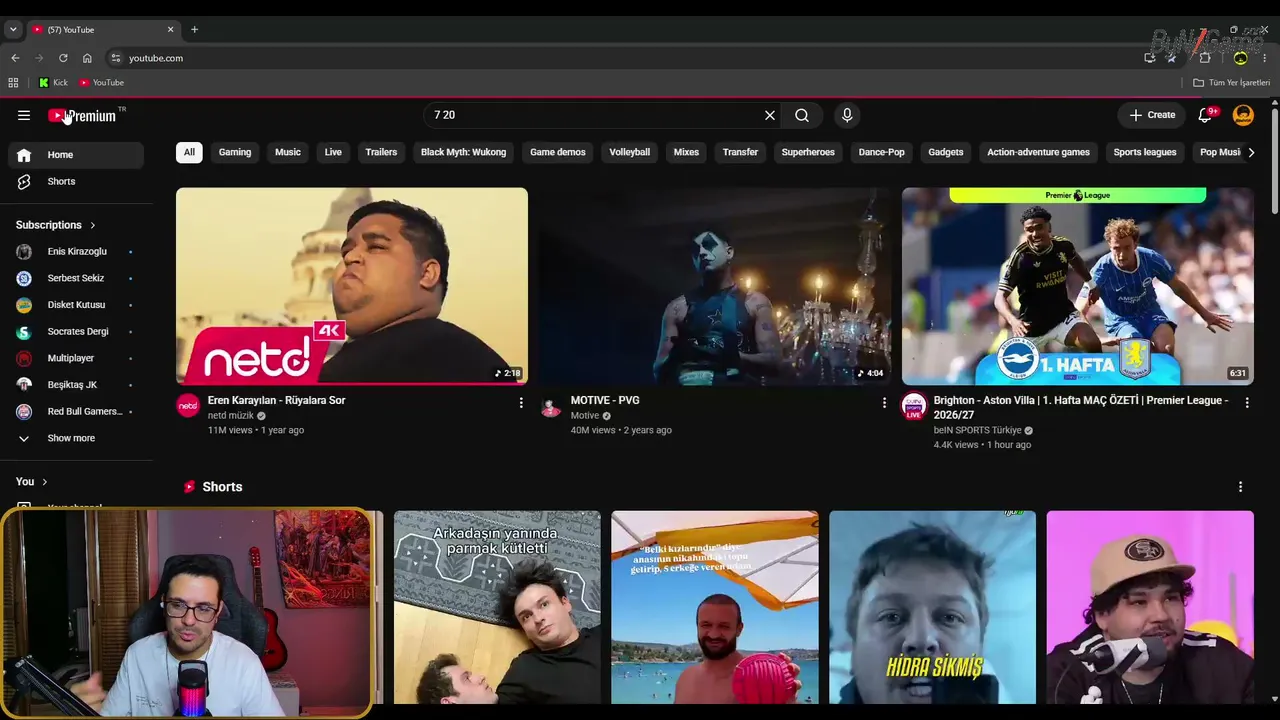Screen dimensions: 1280x720
Task: Select the All filter chip
Action: (x=189, y=152)
